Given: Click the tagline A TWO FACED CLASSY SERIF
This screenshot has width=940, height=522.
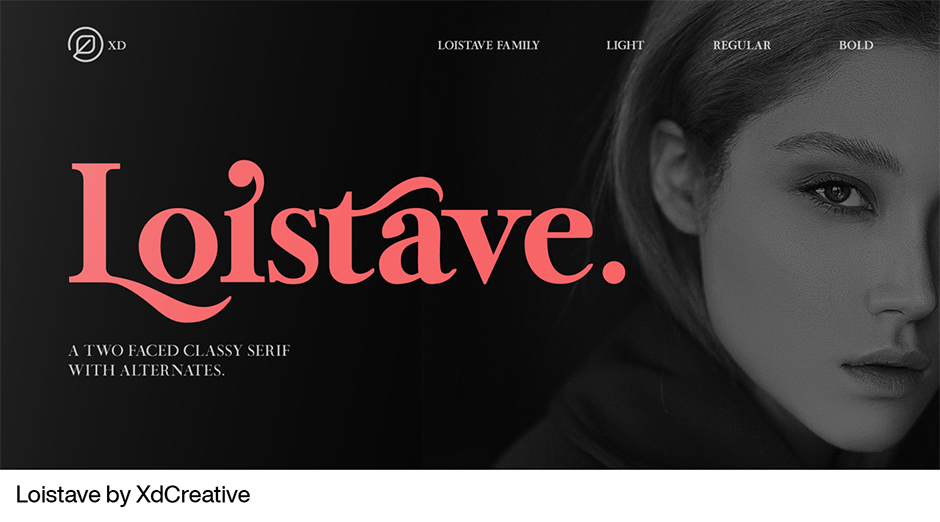Looking at the screenshot, I should (x=179, y=351).
